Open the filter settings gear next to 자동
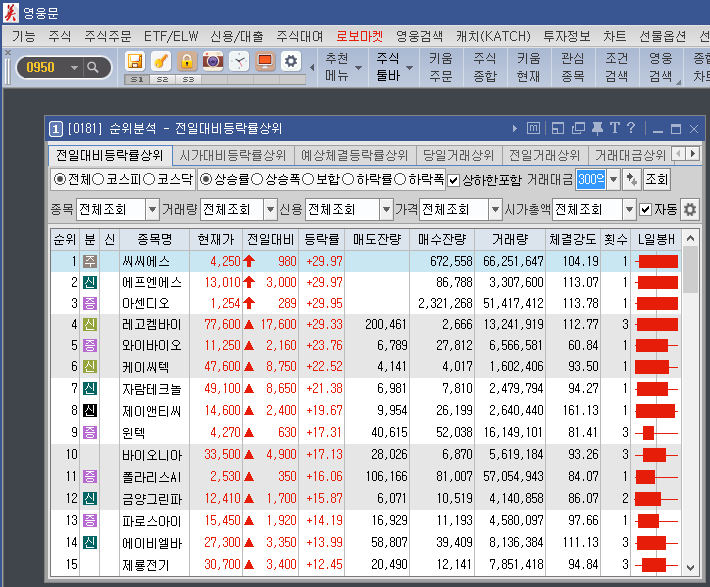Screen dimensions: 710x587 coord(690,209)
